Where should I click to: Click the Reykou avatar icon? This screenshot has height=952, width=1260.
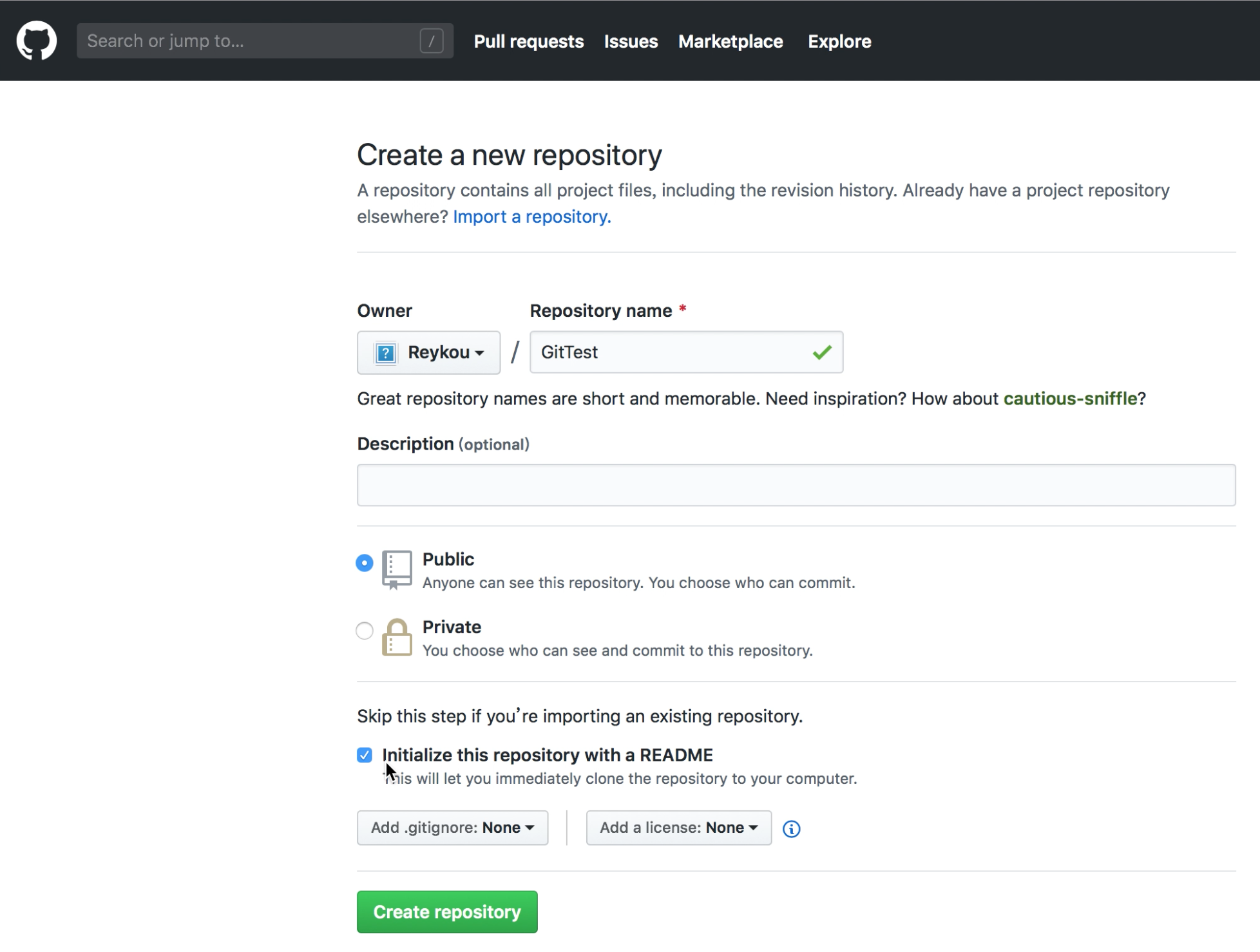point(385,353)
